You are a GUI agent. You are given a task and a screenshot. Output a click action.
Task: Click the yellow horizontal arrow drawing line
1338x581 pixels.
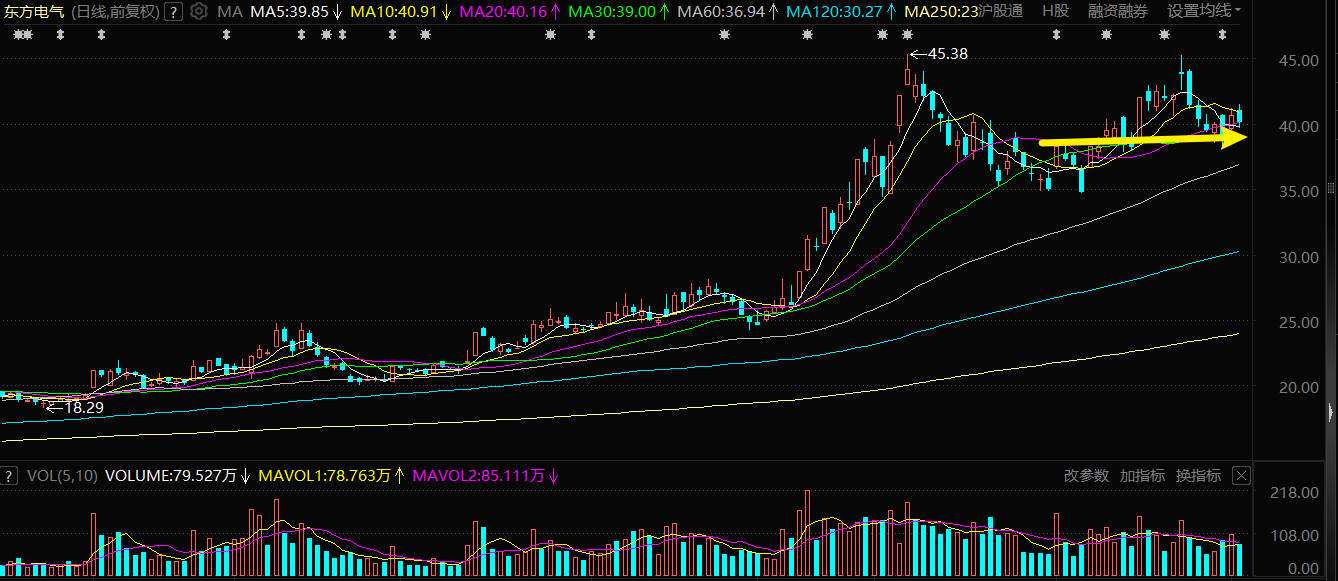coord(1142,141)
